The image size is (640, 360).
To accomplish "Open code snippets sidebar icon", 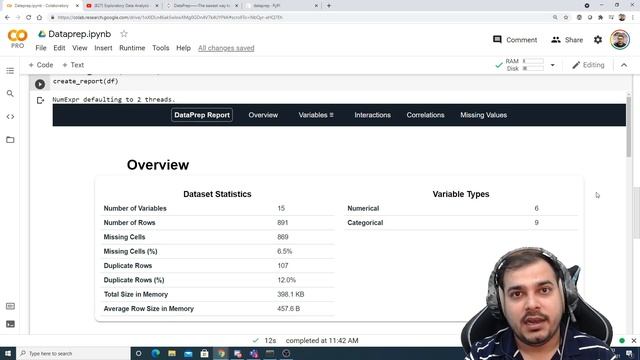I will click(10, 117).
